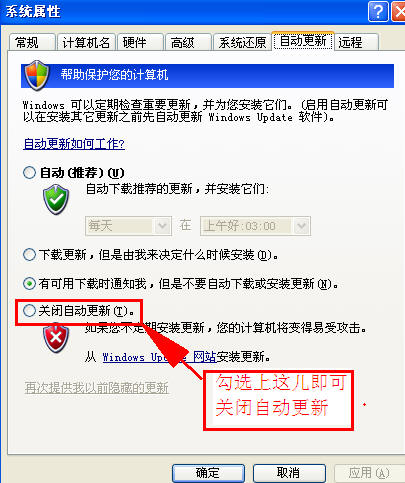Open the 远程 tab
The image size is (405, 483).
357,43
